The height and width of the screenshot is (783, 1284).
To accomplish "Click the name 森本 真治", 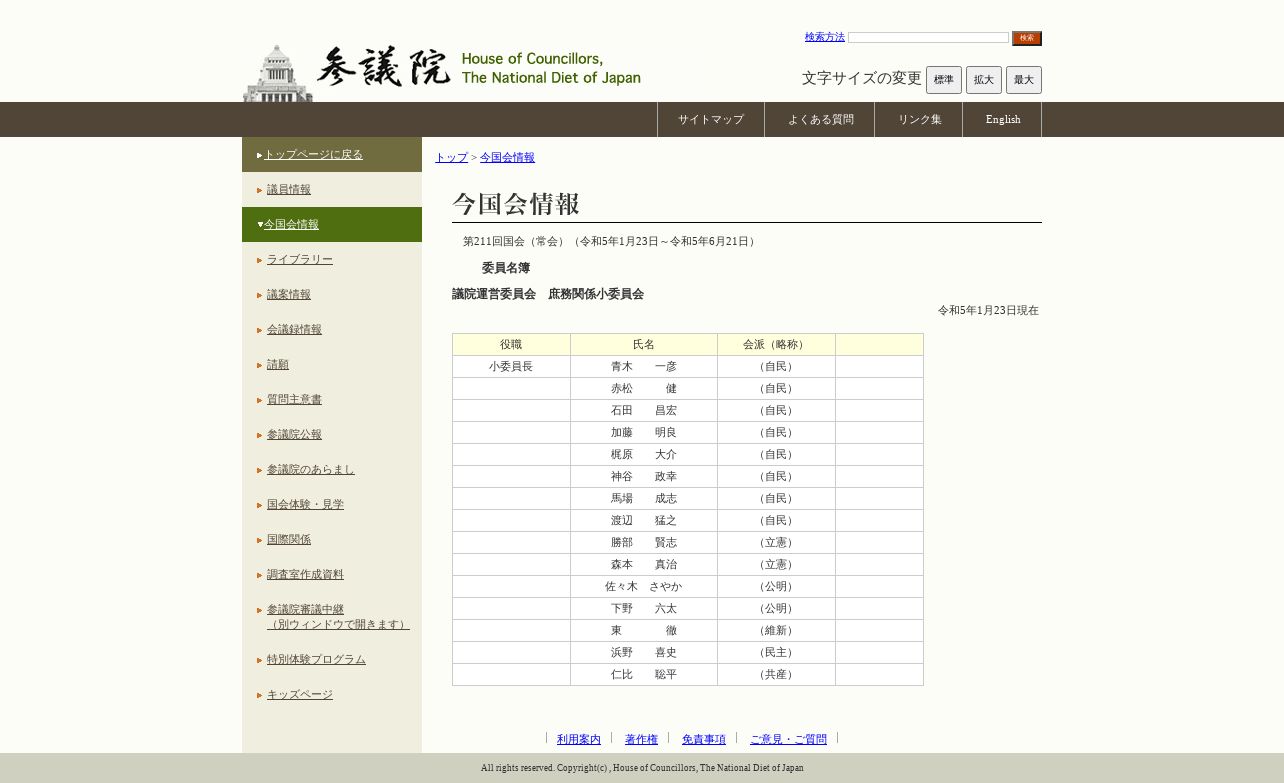I will [644, 565].
